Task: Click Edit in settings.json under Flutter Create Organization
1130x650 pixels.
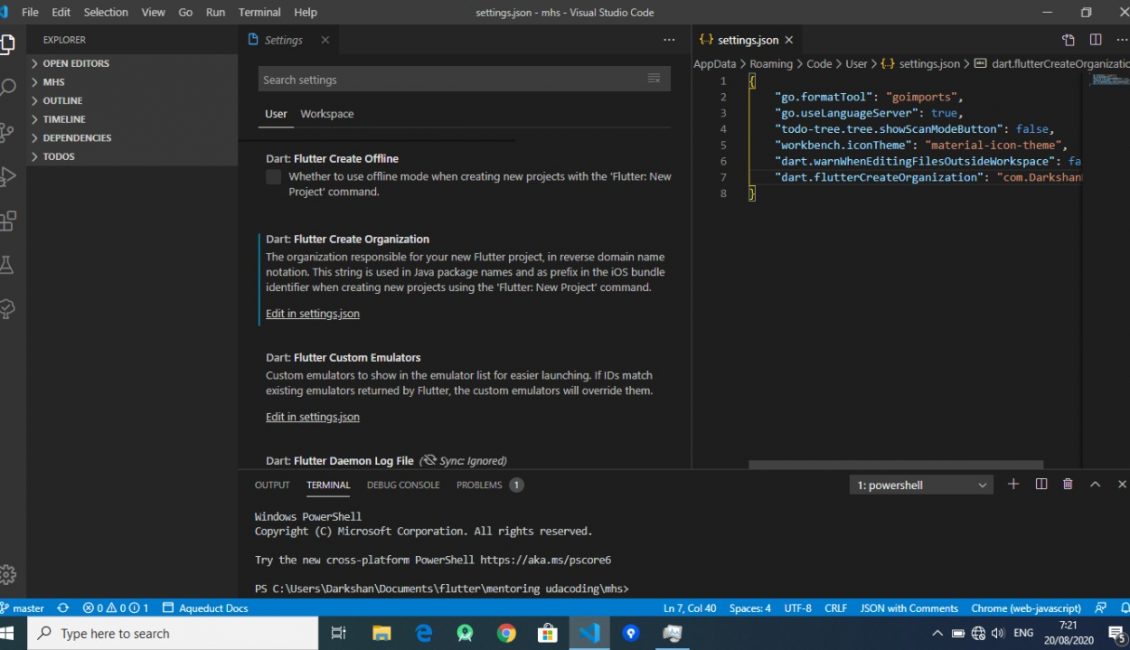Action: [x=313, y=313]
